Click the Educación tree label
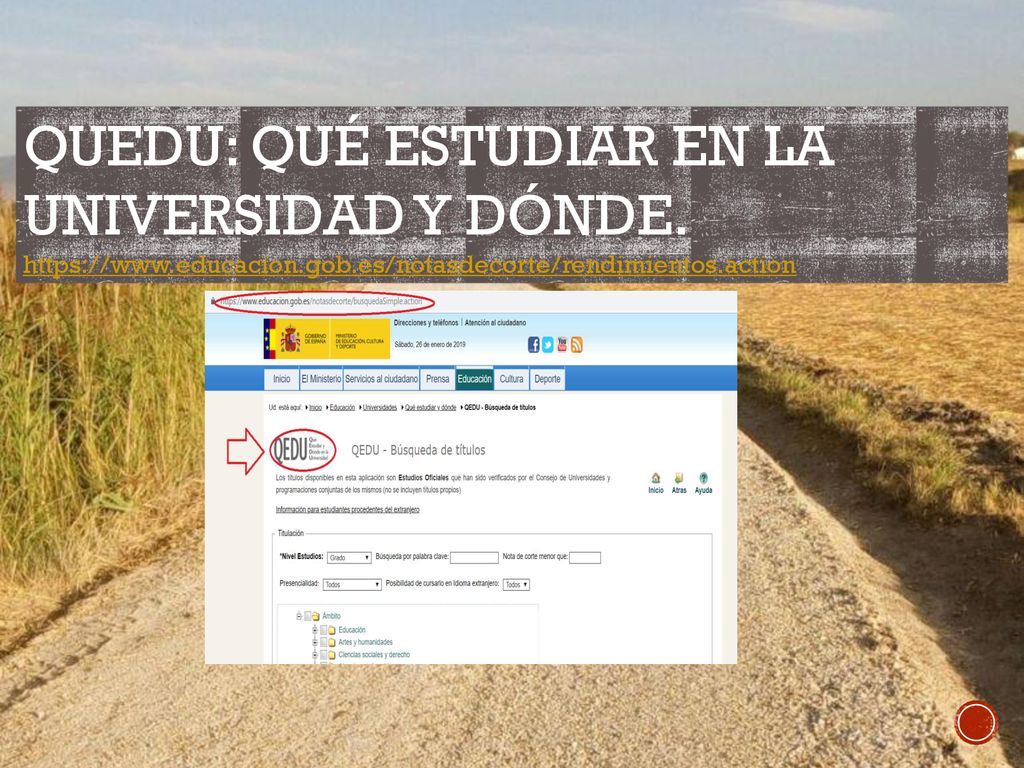Viewport: 1024px width, 768px height. pos(352,630)
